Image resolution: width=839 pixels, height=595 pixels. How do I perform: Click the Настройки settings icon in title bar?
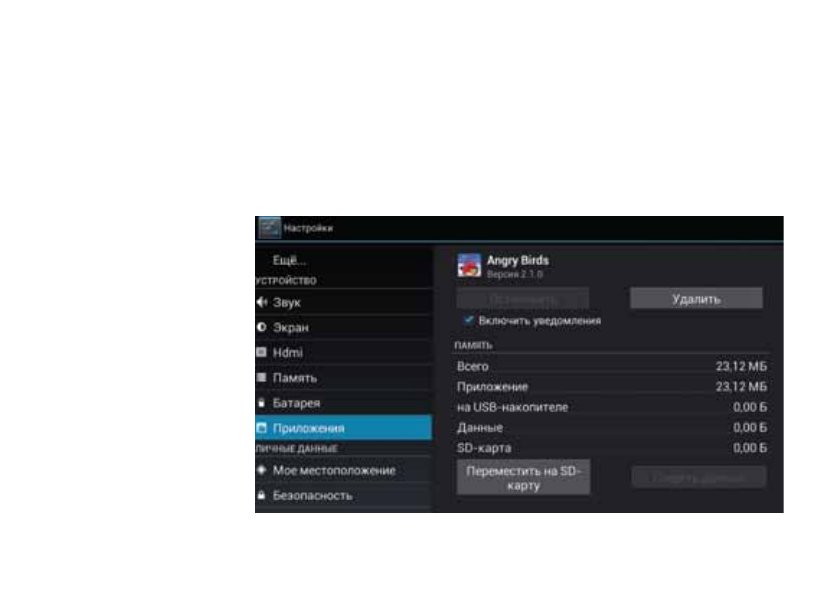click(x=269, y=228)
